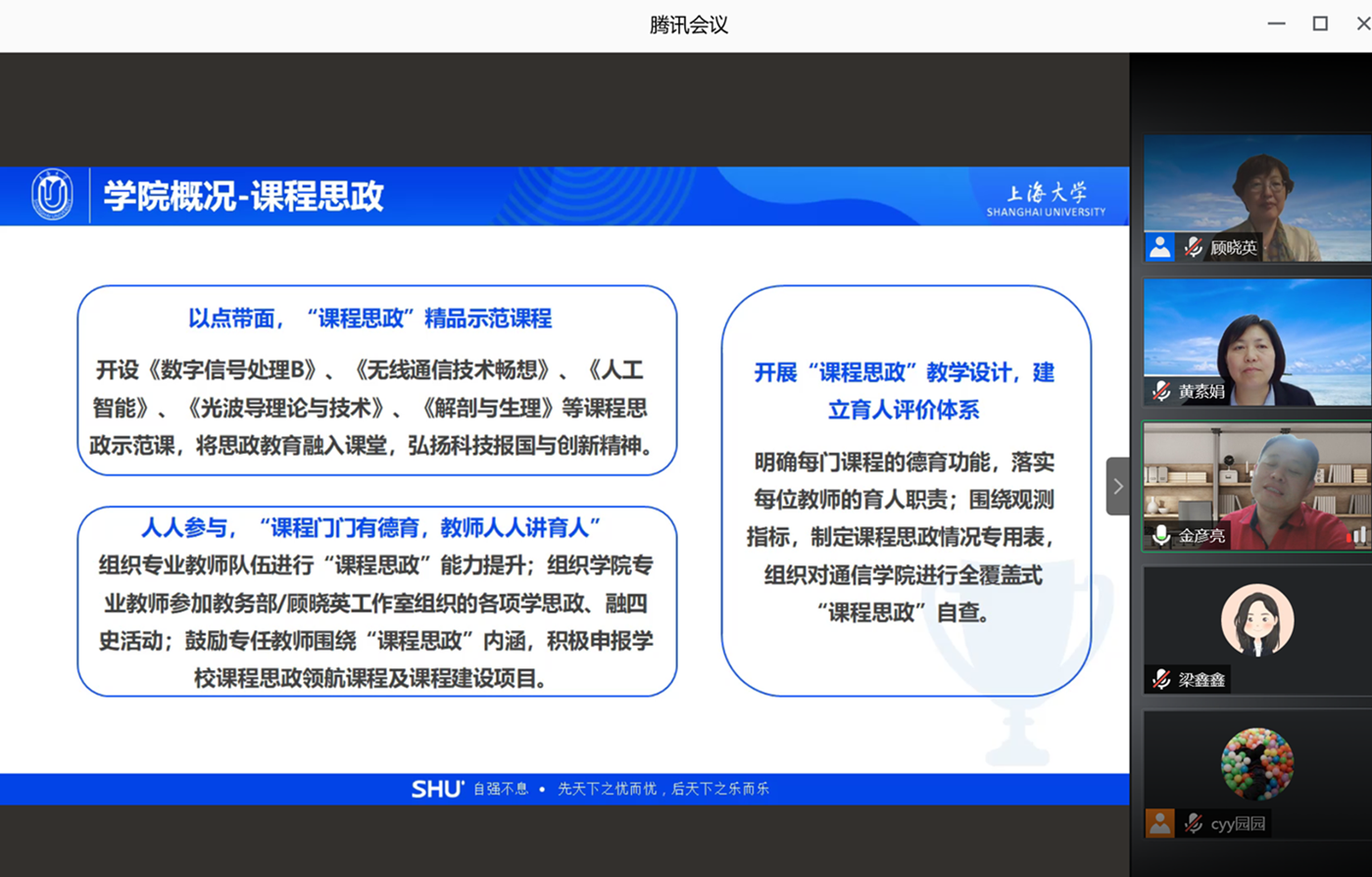Click the 顾晓英 name label
Image resolution: width=1372 pixels, height=877 pixels.
coord(1234,248)
